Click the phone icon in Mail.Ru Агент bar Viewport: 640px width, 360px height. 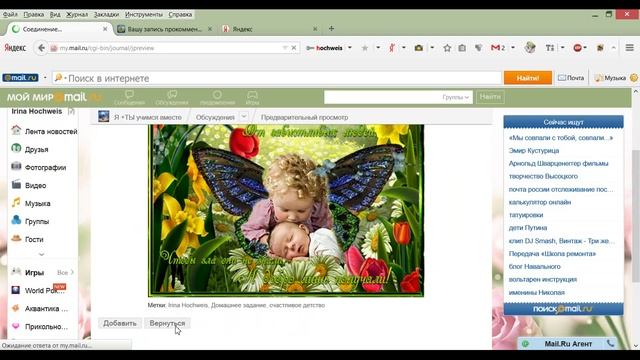click(610, 343)
